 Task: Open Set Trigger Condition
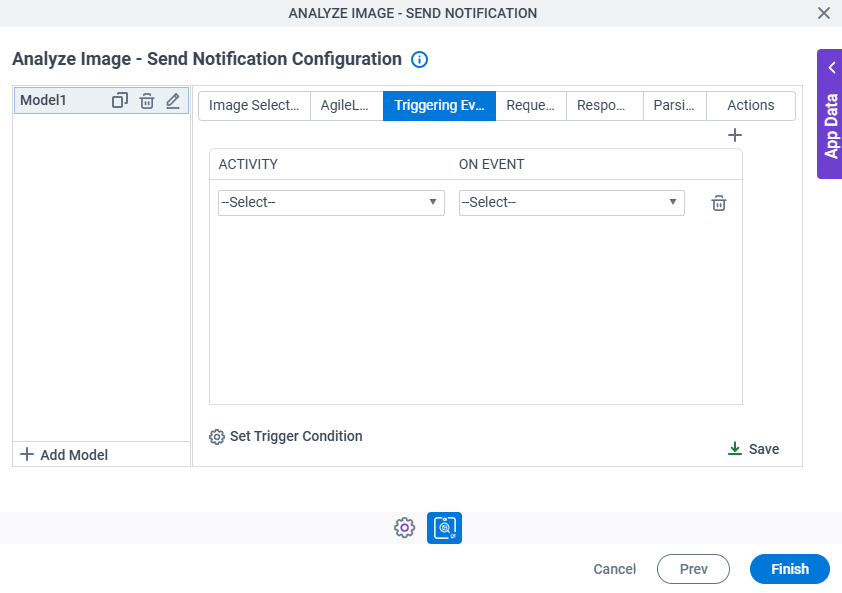point(286,436)
